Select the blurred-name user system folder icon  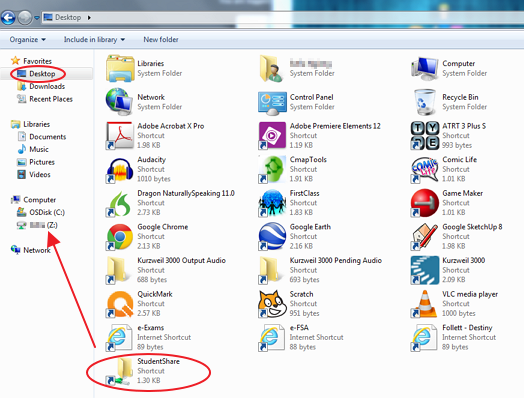270,69
